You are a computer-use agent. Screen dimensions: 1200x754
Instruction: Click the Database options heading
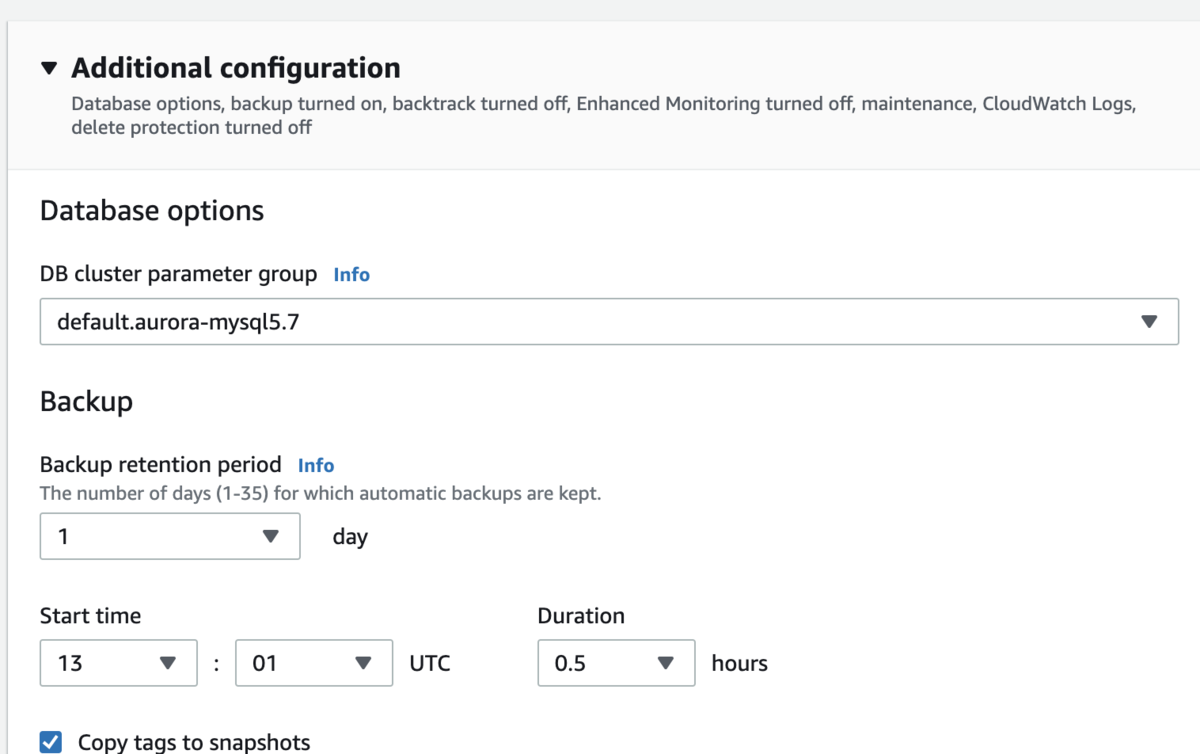point(152,211)
